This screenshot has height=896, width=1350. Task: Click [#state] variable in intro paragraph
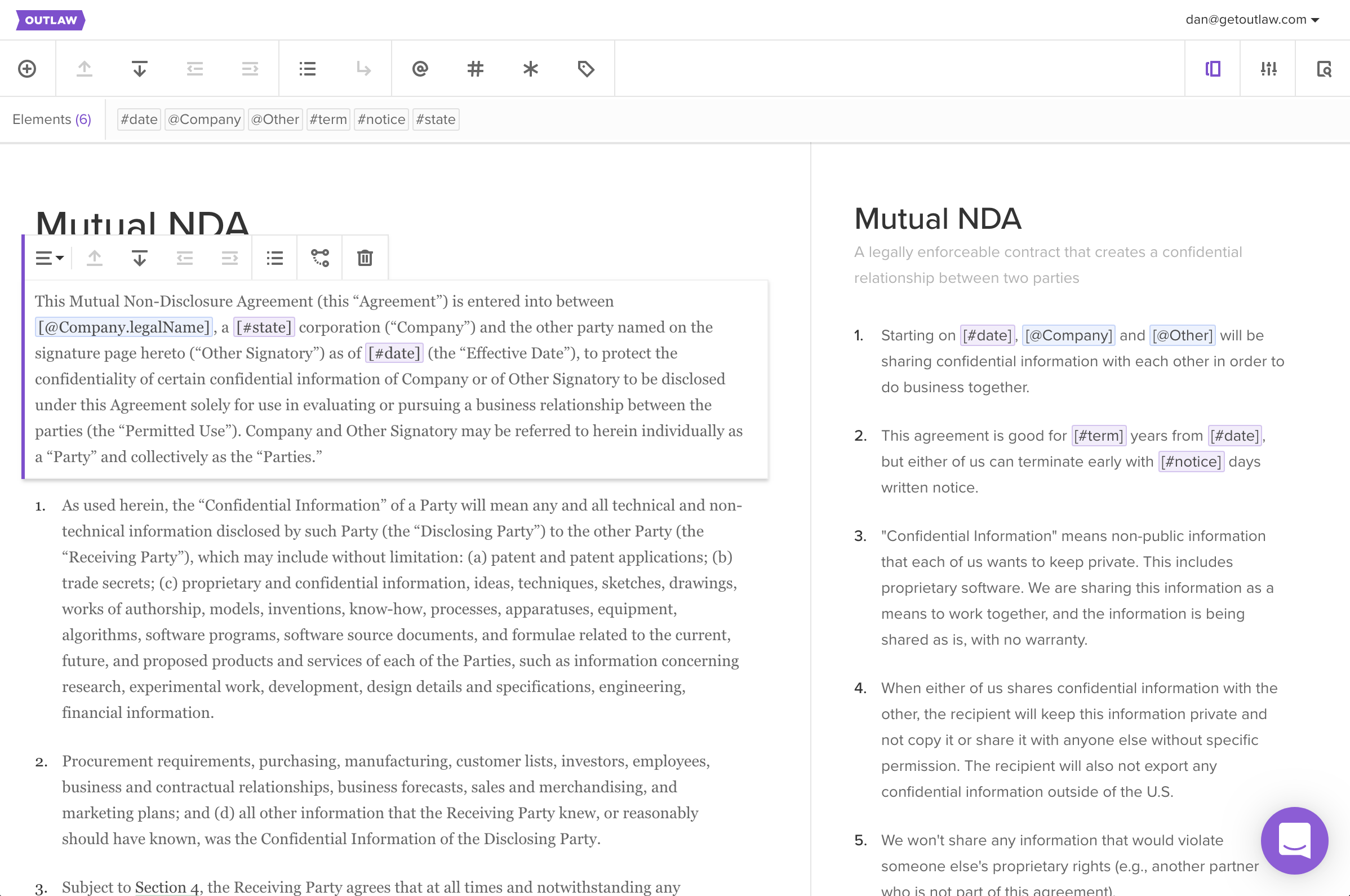[264, 327]
